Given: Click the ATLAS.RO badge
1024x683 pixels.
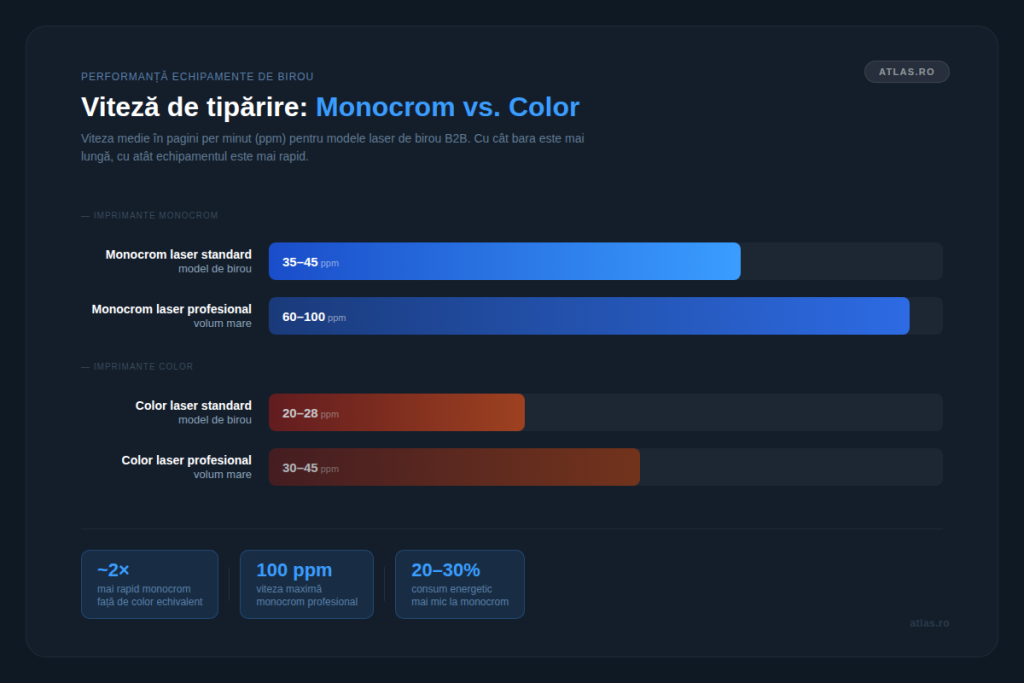Looking at the screenshot, I should pyautogui.click(x=906, y=72).
